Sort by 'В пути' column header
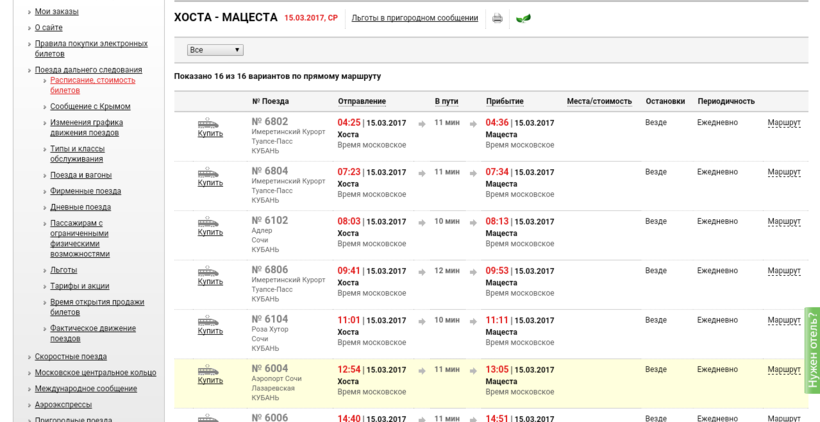 446,101
